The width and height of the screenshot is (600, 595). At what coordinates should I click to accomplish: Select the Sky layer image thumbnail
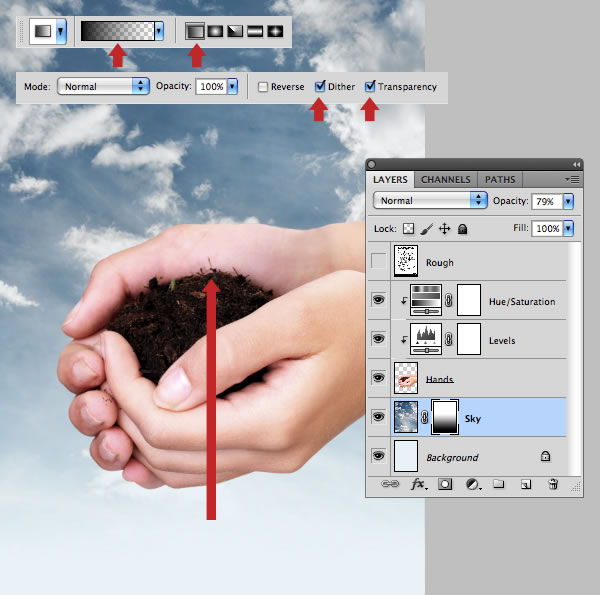pyautogui.click(x=406, y=417)
